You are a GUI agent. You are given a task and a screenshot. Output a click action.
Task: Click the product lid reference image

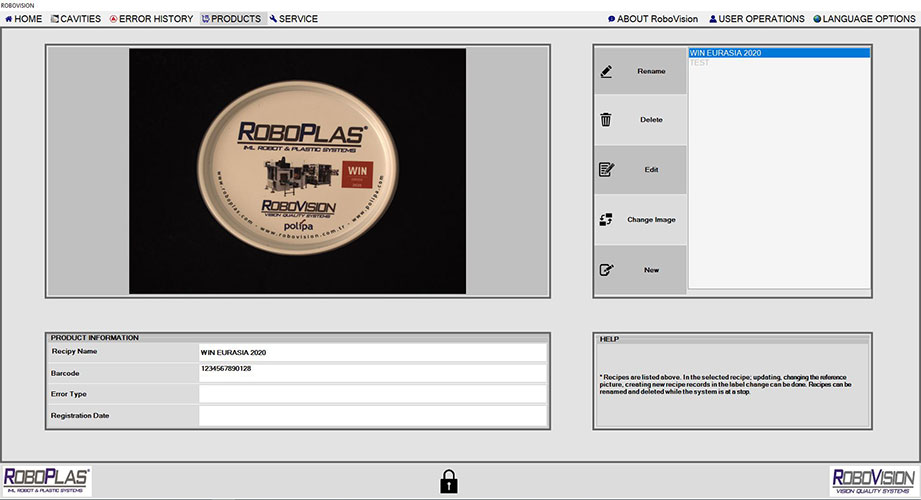[297, 171]
